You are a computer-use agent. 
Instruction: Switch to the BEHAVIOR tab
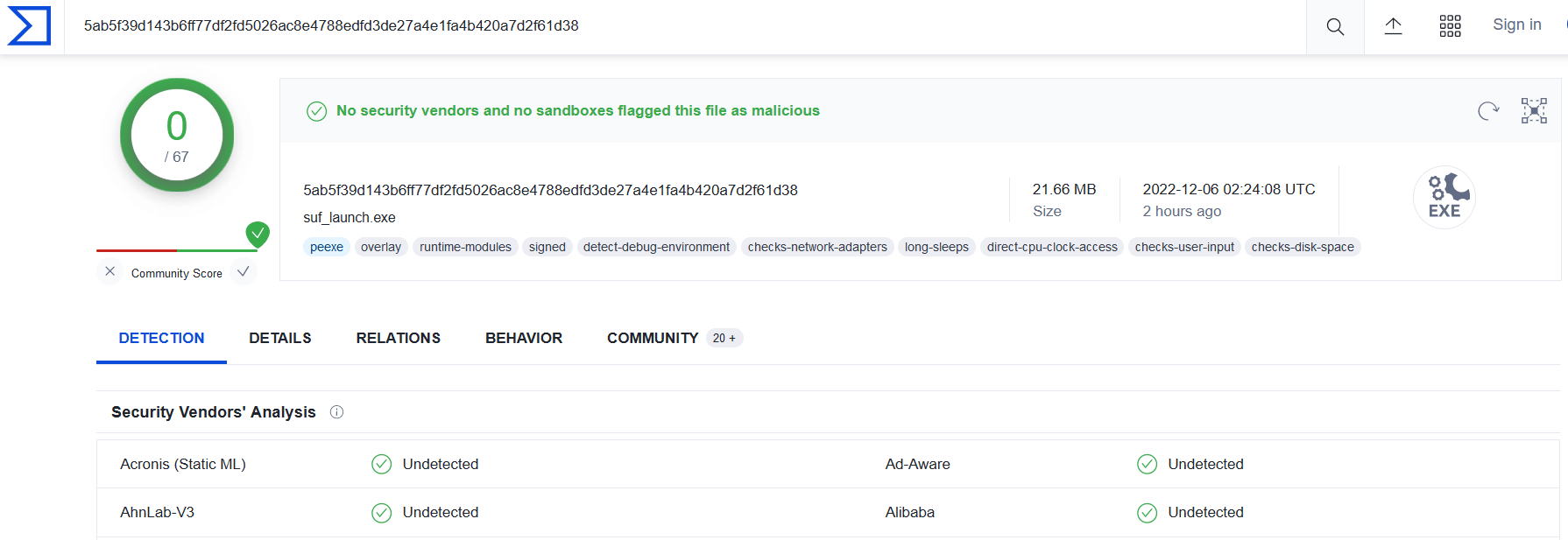coord(523,338)
